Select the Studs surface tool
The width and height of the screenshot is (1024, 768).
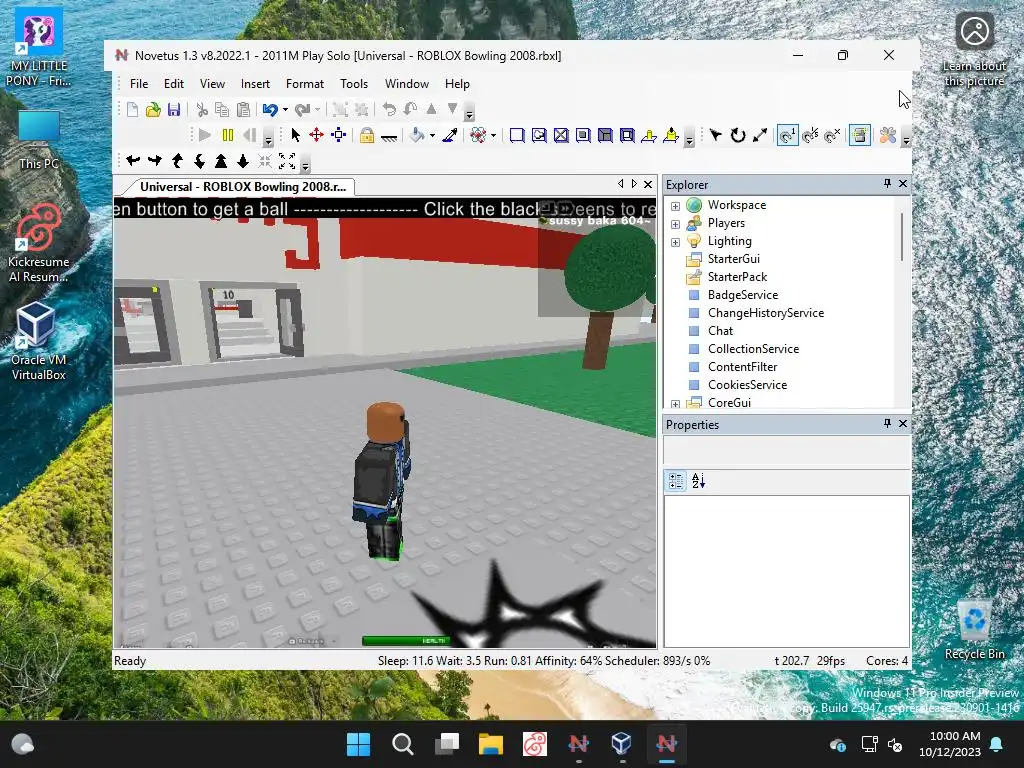click(x=583, y=135)
